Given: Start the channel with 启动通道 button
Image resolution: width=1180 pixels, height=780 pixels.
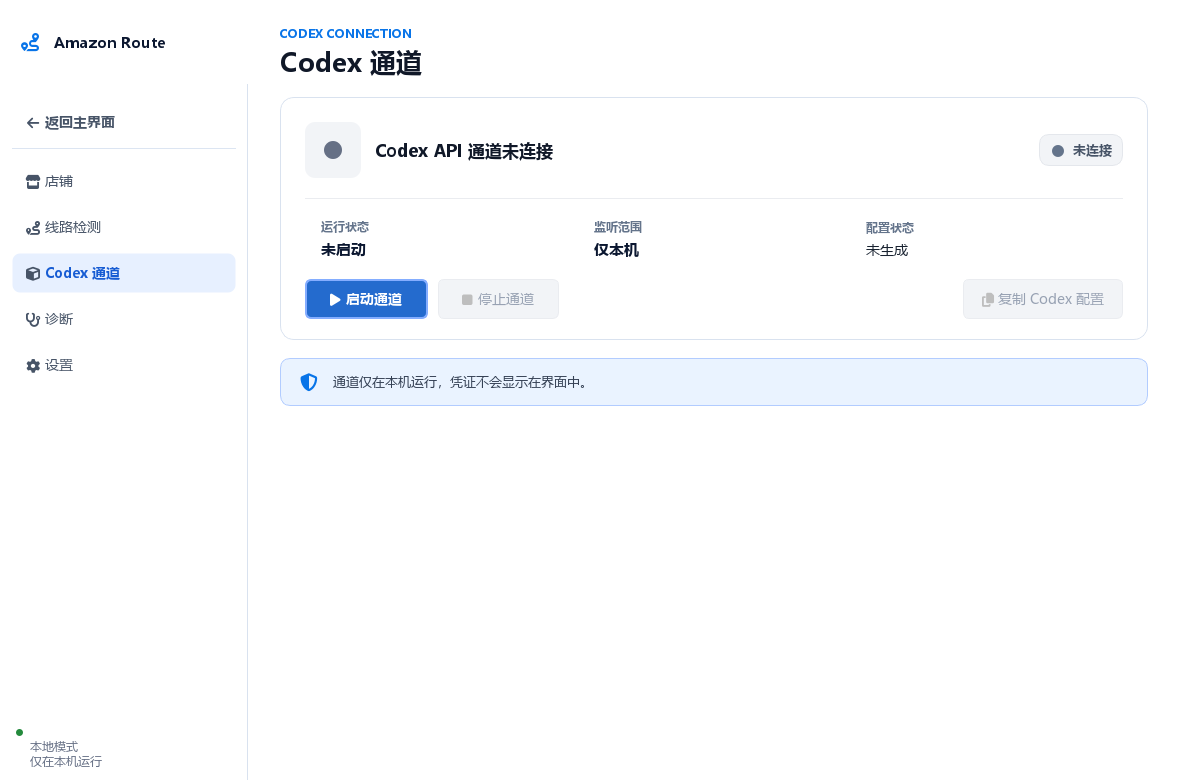Looking at the screenshot, I should pos(366,299).
